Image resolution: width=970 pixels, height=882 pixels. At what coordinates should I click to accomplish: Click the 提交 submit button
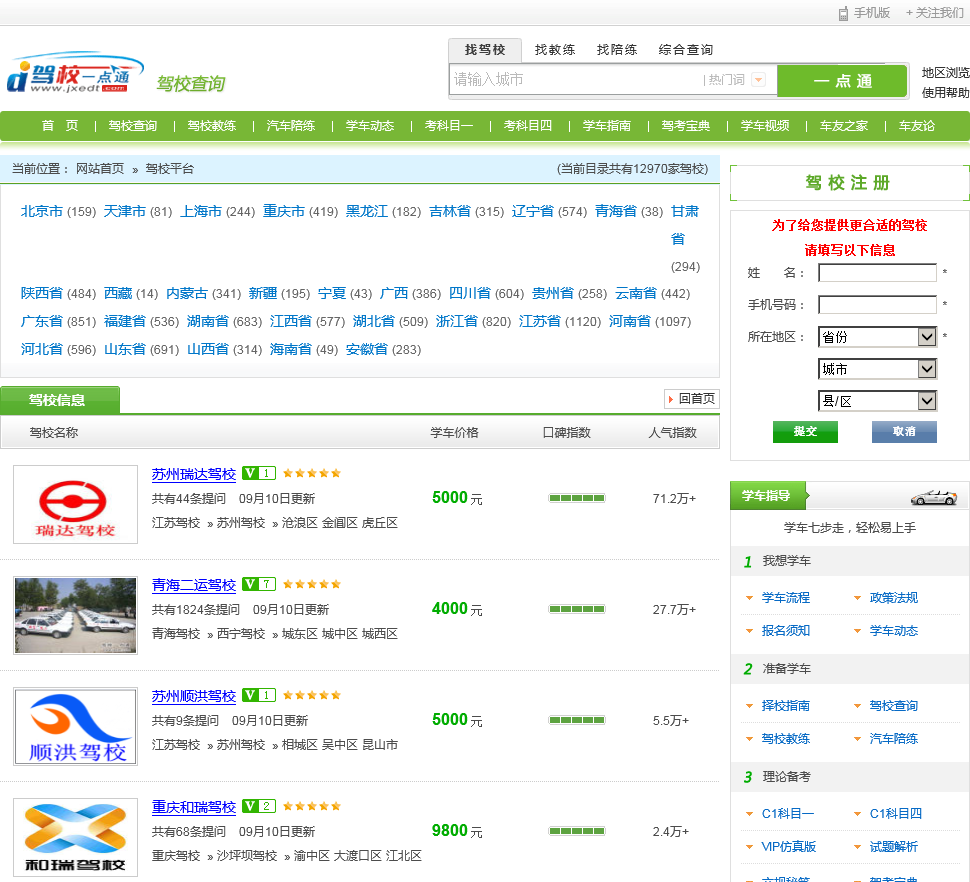[805, 431]
